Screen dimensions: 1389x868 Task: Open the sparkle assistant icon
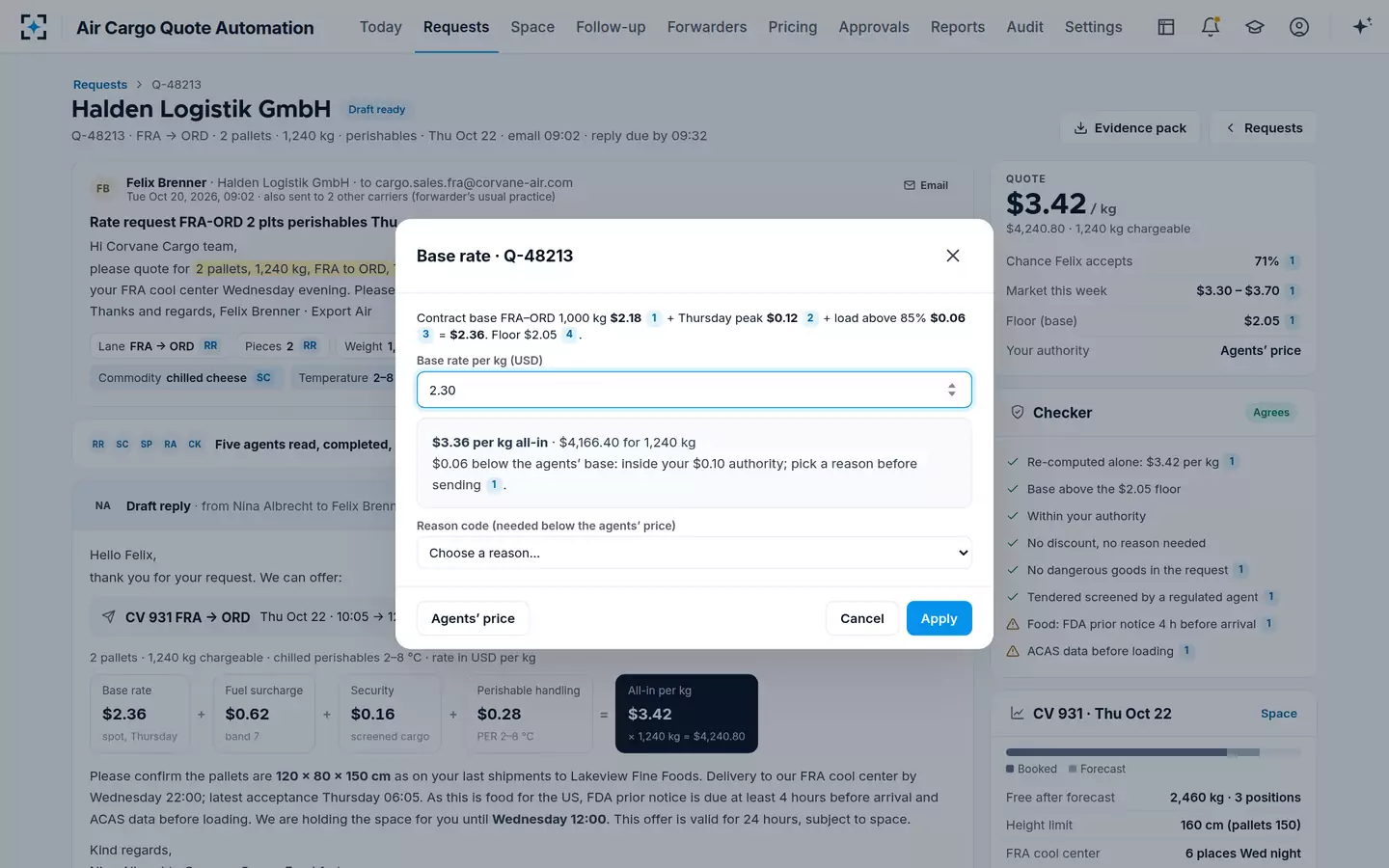point(1362,27)
